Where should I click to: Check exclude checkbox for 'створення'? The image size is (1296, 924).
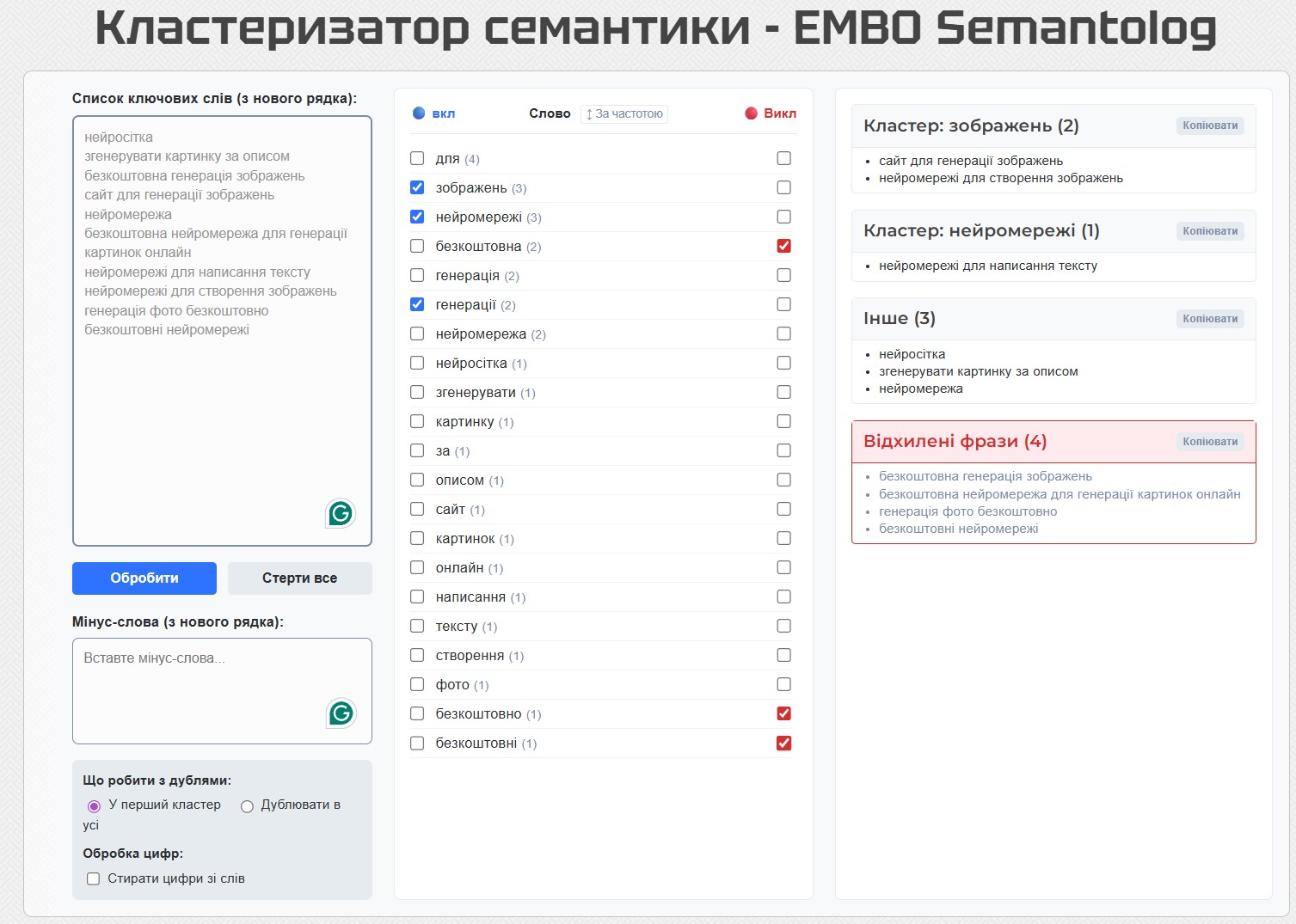point(783,655)
